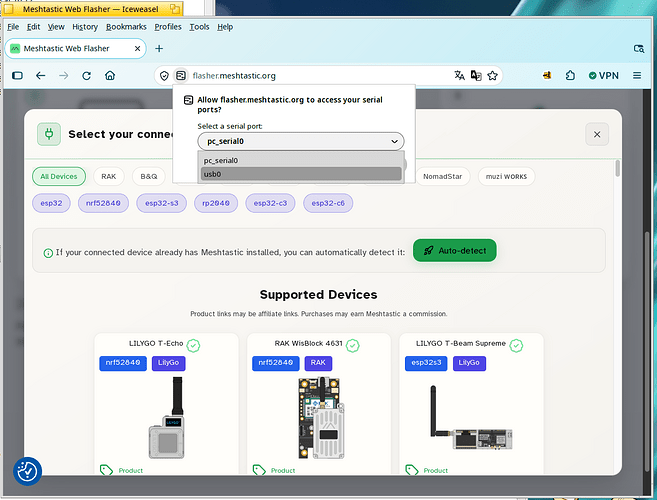
Task: Click verified checkmark beside LILYGO T-Echo
Action: pos(193,346)
